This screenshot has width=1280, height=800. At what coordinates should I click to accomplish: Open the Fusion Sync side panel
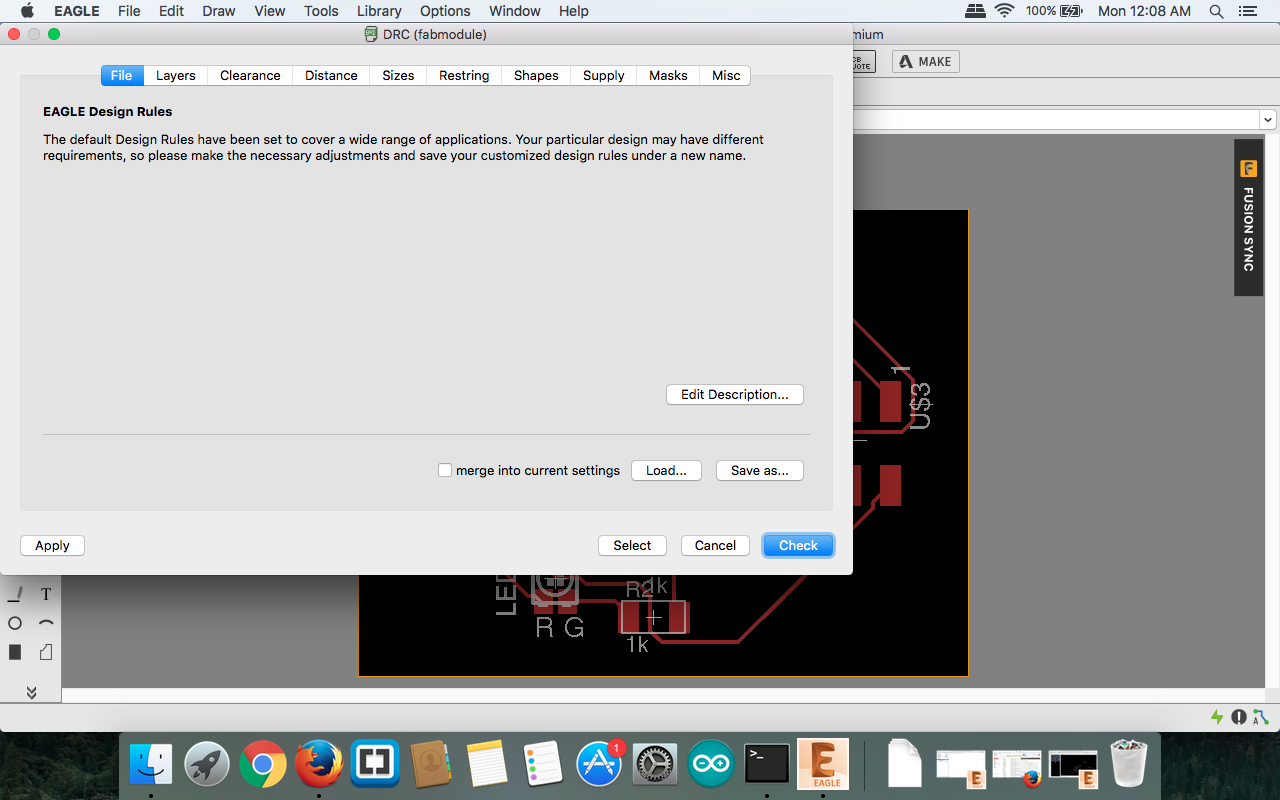1248,217
